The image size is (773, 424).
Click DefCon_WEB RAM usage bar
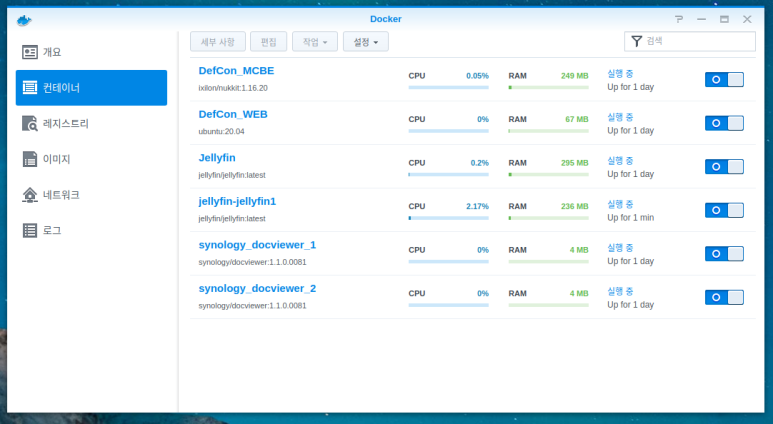click(x=549, y=131)
